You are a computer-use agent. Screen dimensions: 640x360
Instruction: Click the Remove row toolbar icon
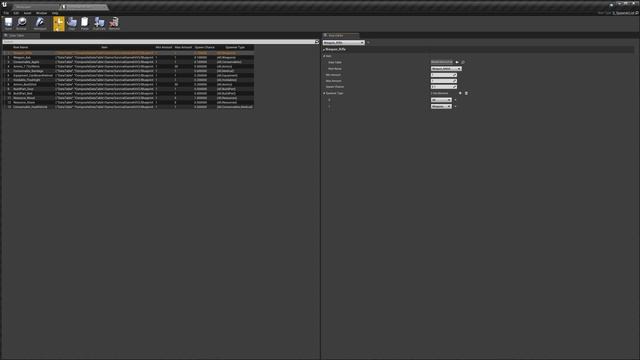pos(114,23)
